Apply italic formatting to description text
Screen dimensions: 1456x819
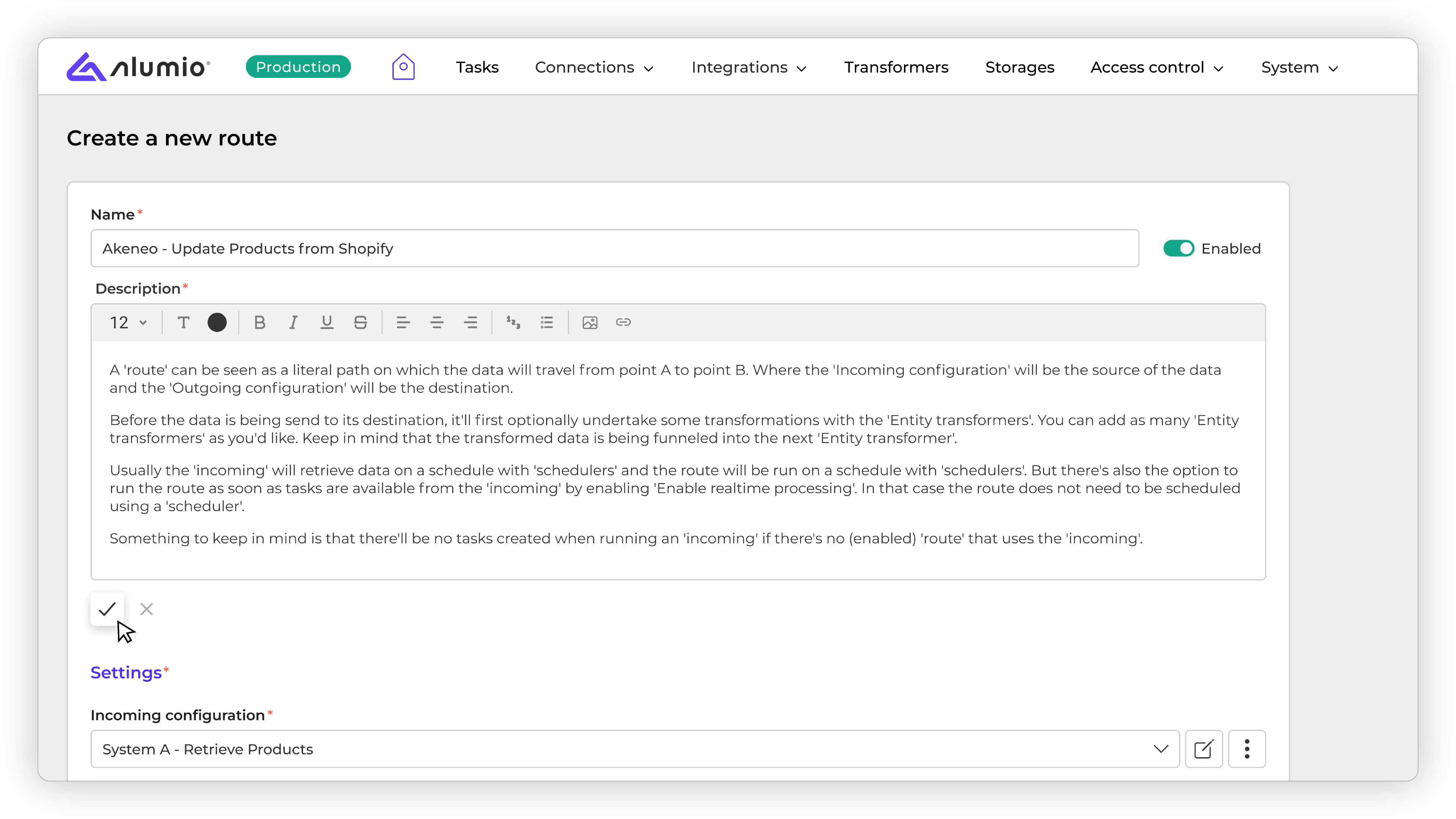(x=293, y=322)
